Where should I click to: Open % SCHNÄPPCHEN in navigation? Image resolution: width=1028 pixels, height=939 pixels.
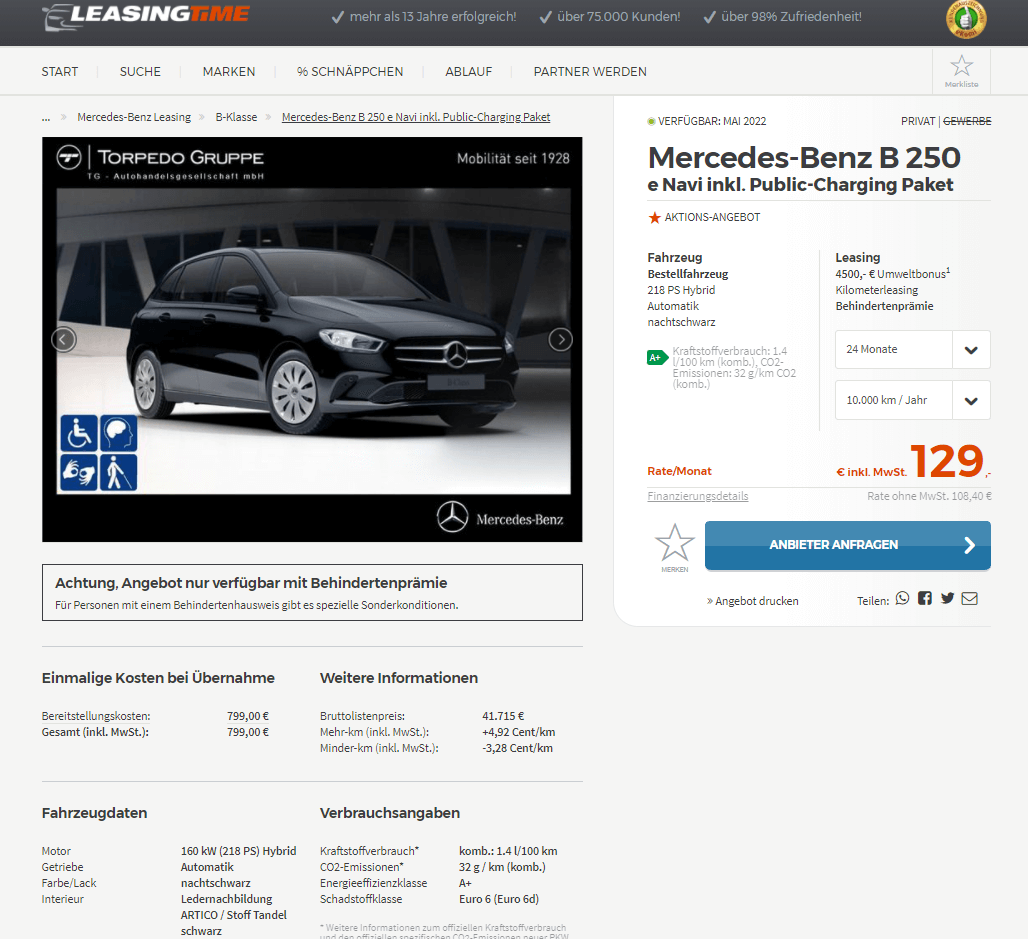350,71
